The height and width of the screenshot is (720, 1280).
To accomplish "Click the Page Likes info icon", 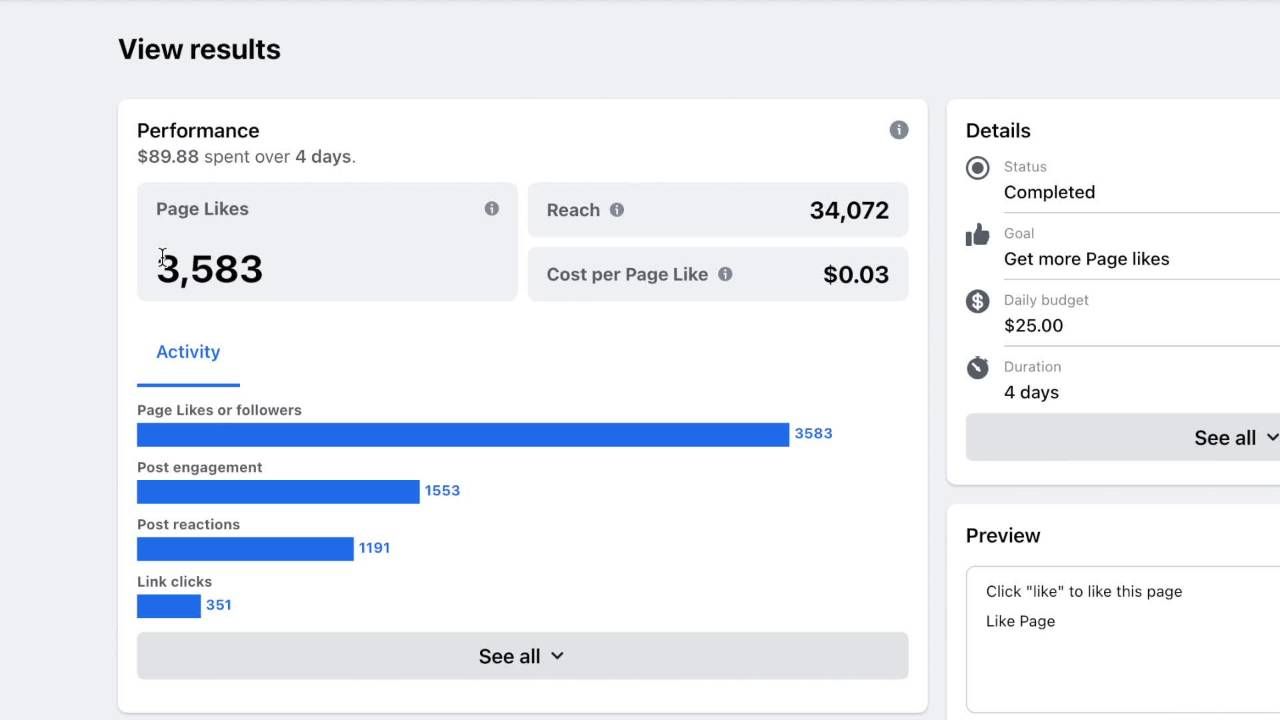I will 491,209.
